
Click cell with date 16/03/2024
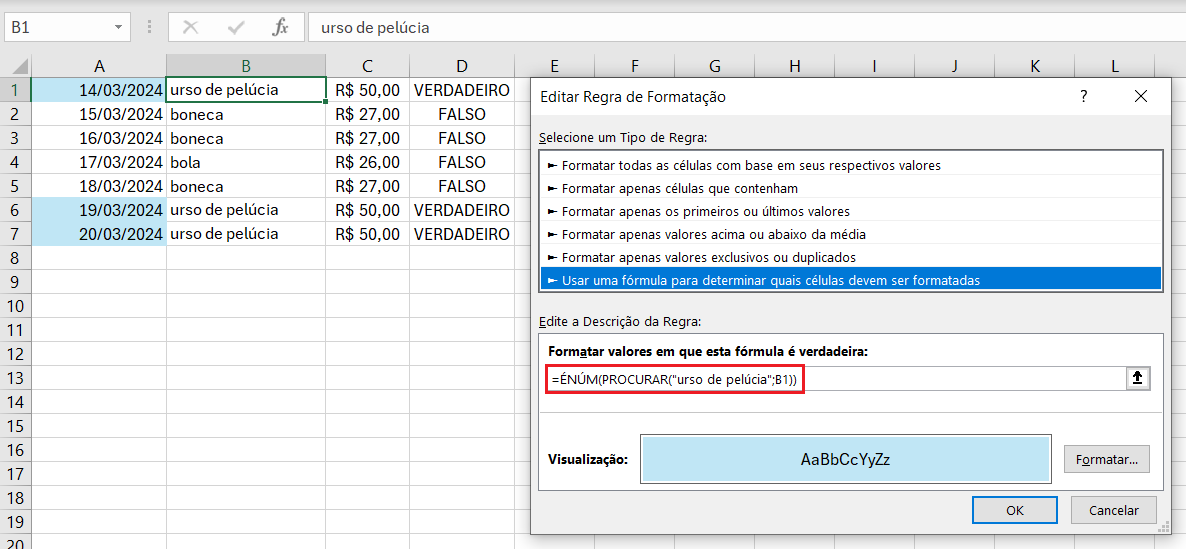99,138
